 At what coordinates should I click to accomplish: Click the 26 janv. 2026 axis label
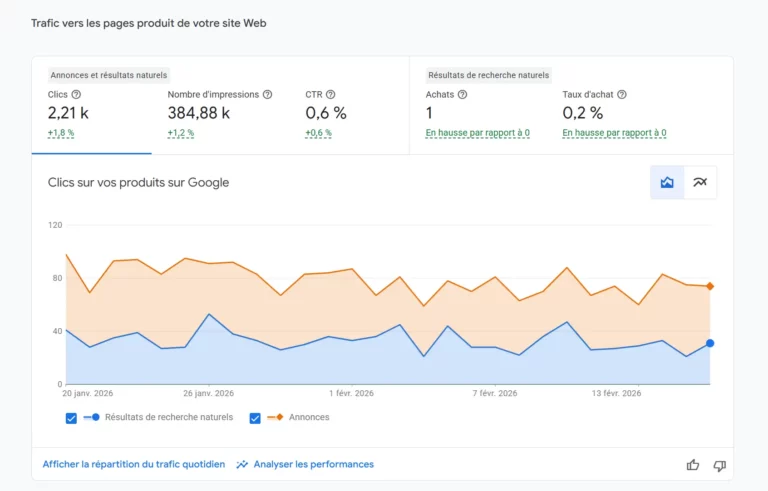click(x=209, y=393)
